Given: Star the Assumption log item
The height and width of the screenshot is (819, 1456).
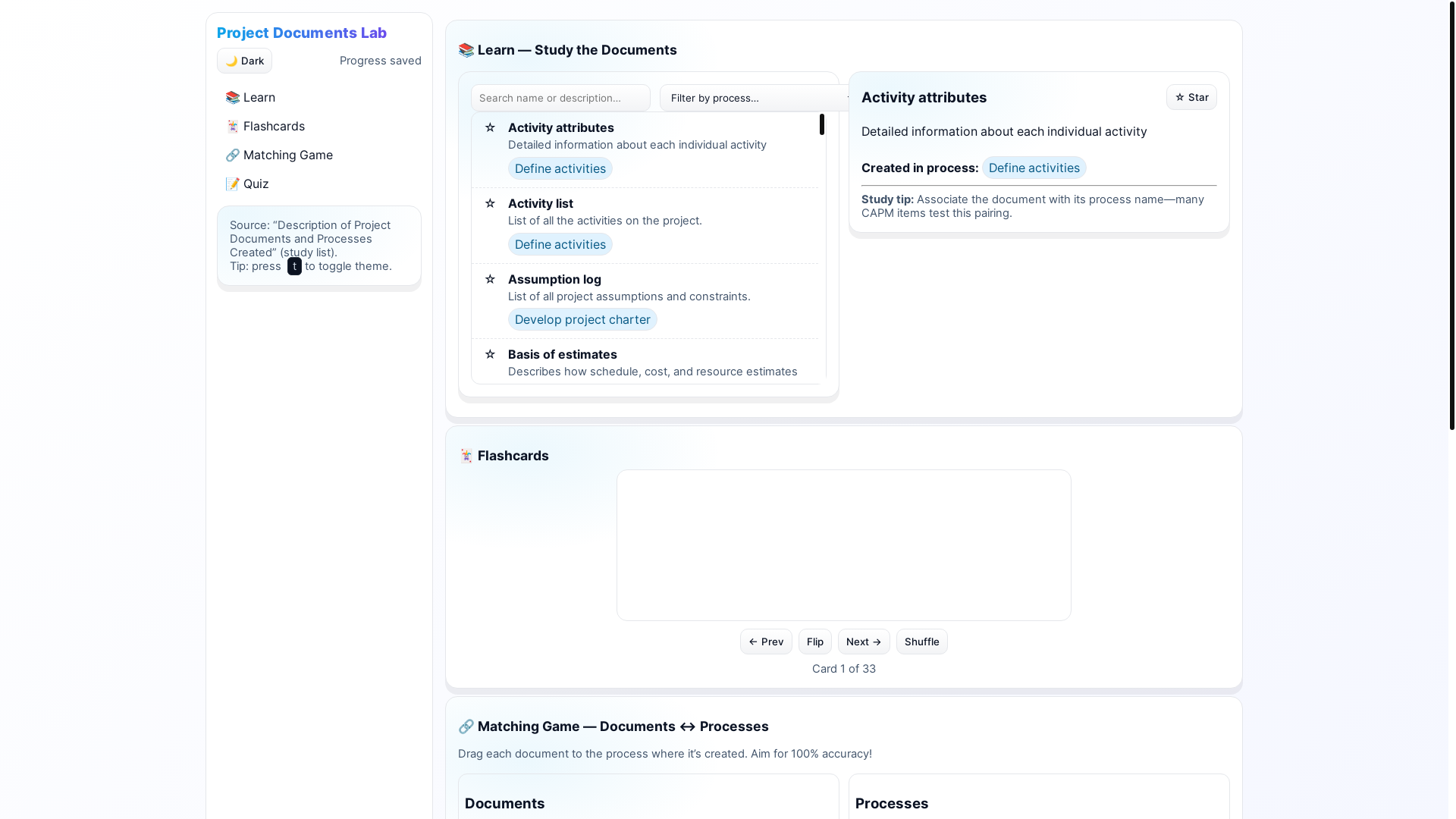Looking at the screenshot, I should [490, 279].
